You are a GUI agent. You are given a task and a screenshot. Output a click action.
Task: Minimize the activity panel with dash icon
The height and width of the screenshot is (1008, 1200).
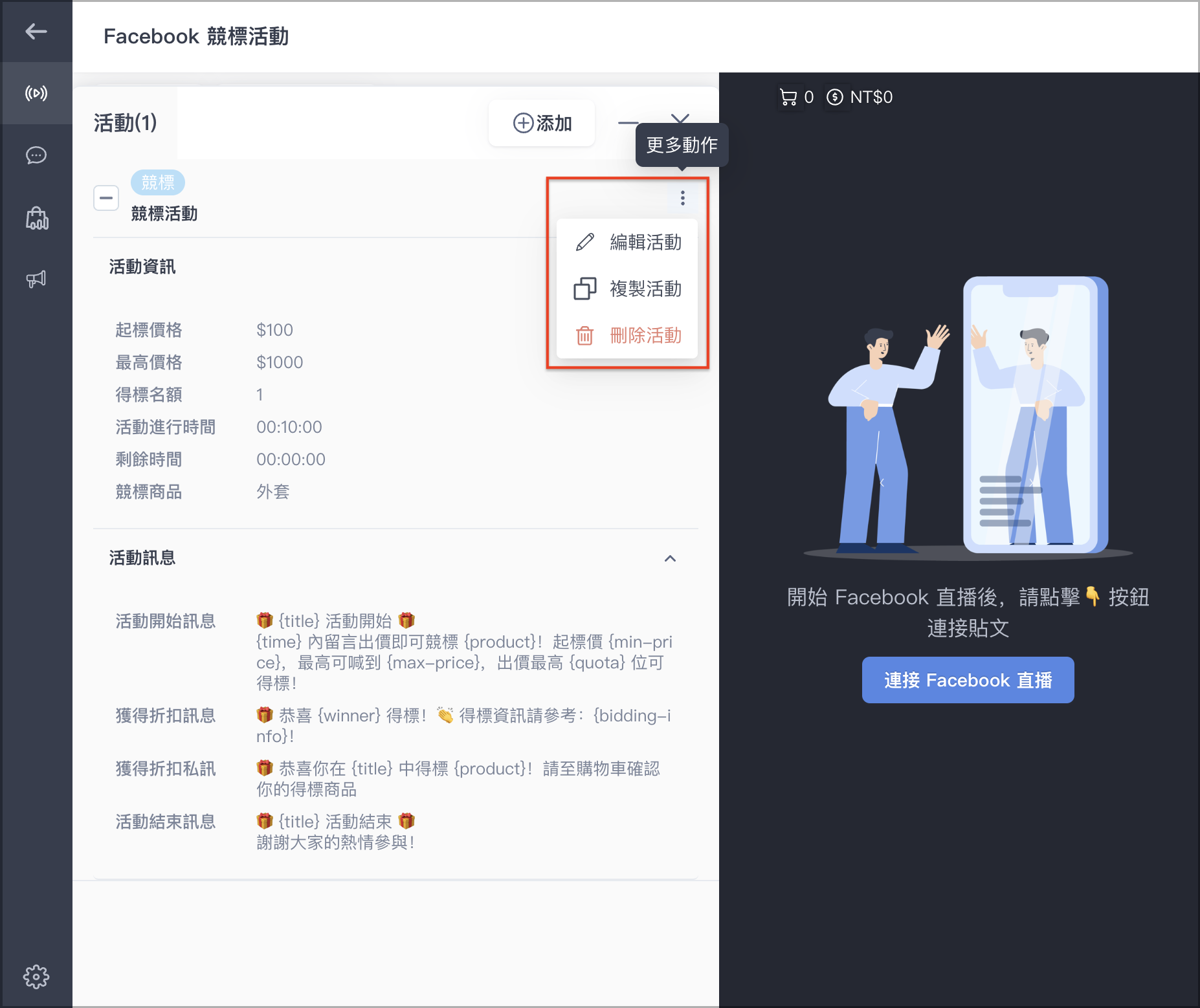click(627, 122)
